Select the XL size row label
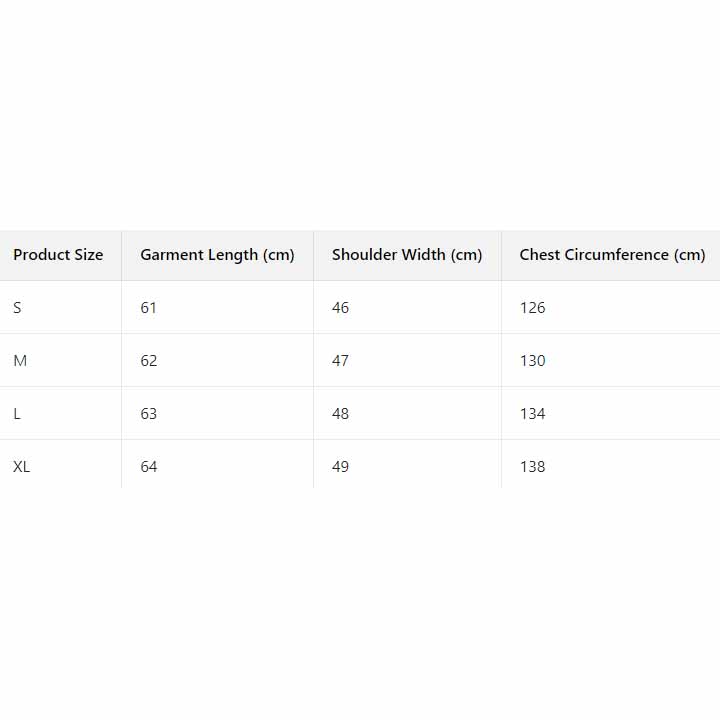 pyautogui.click(x=22, y=467)
